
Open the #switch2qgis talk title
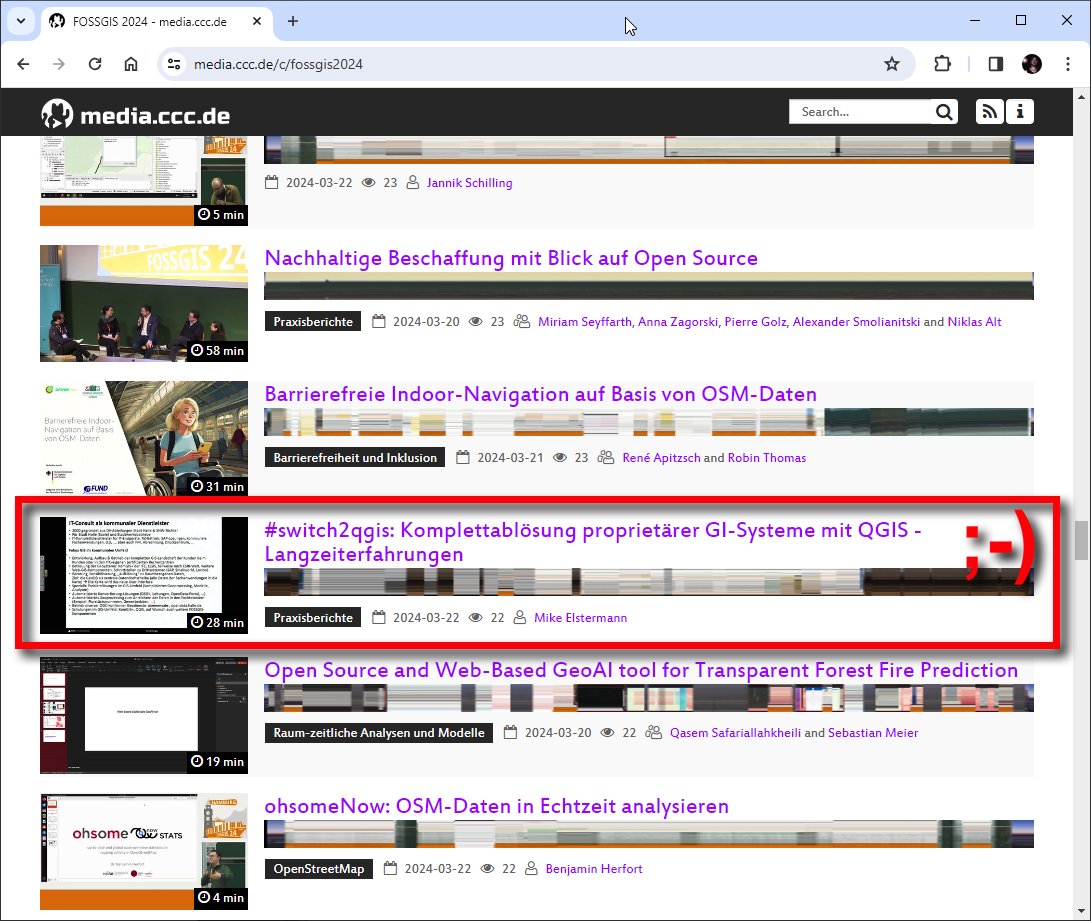(x=593, y=542)
